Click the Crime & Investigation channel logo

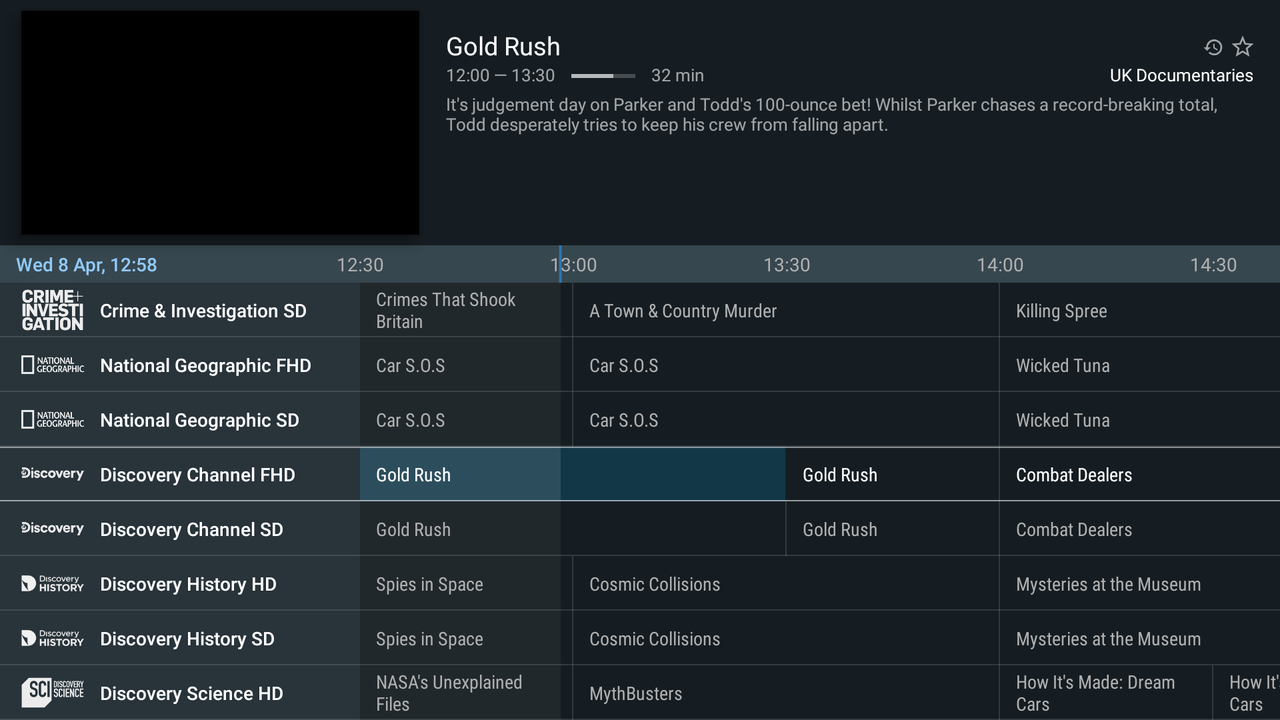point(53,311)
